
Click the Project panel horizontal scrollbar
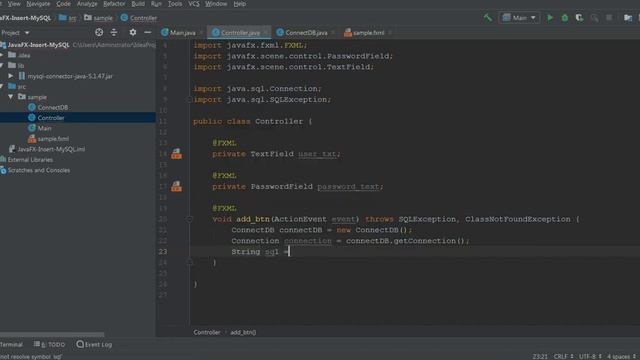(52, 334)
